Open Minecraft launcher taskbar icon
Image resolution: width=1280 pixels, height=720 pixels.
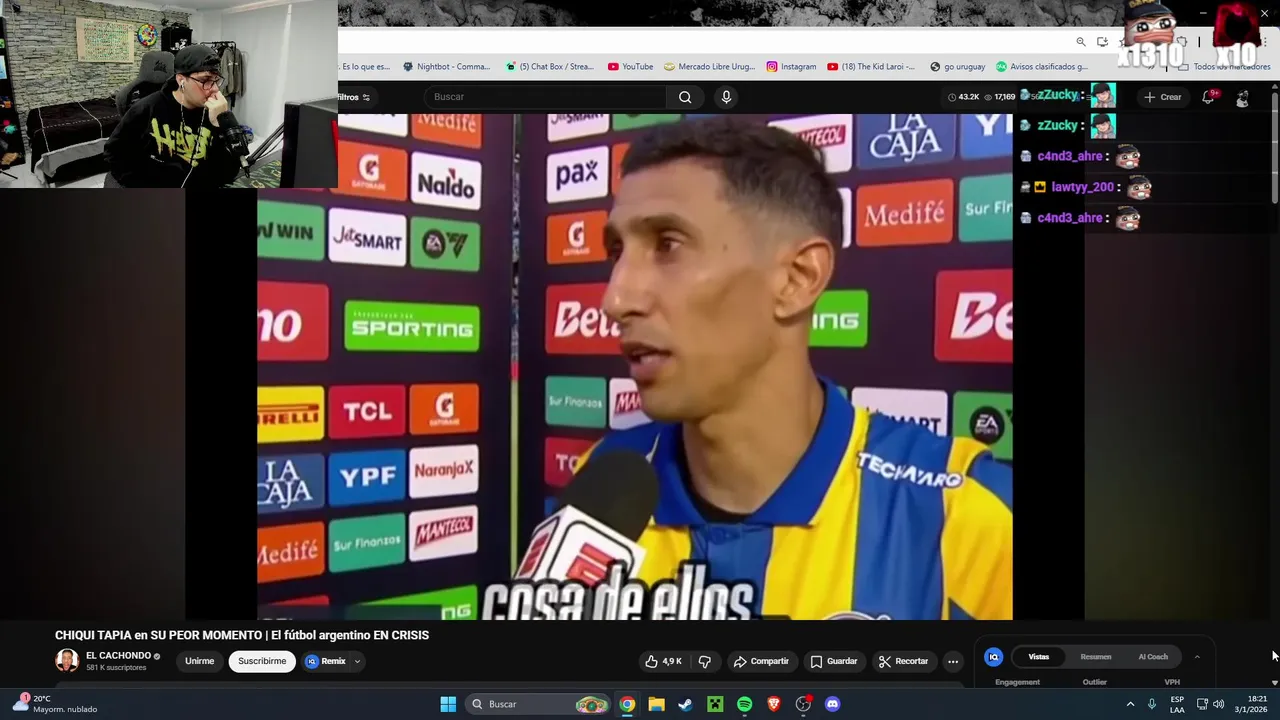point(715,704)
